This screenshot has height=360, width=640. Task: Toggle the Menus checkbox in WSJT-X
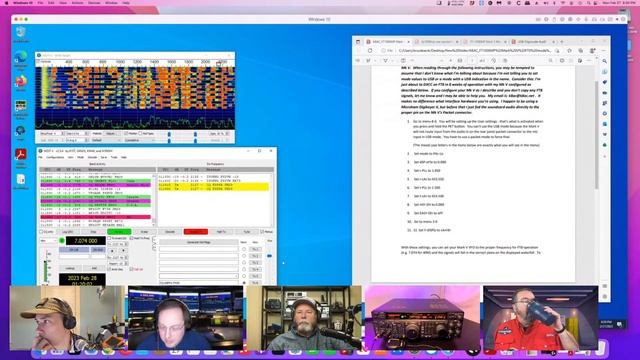coord(267,232)
